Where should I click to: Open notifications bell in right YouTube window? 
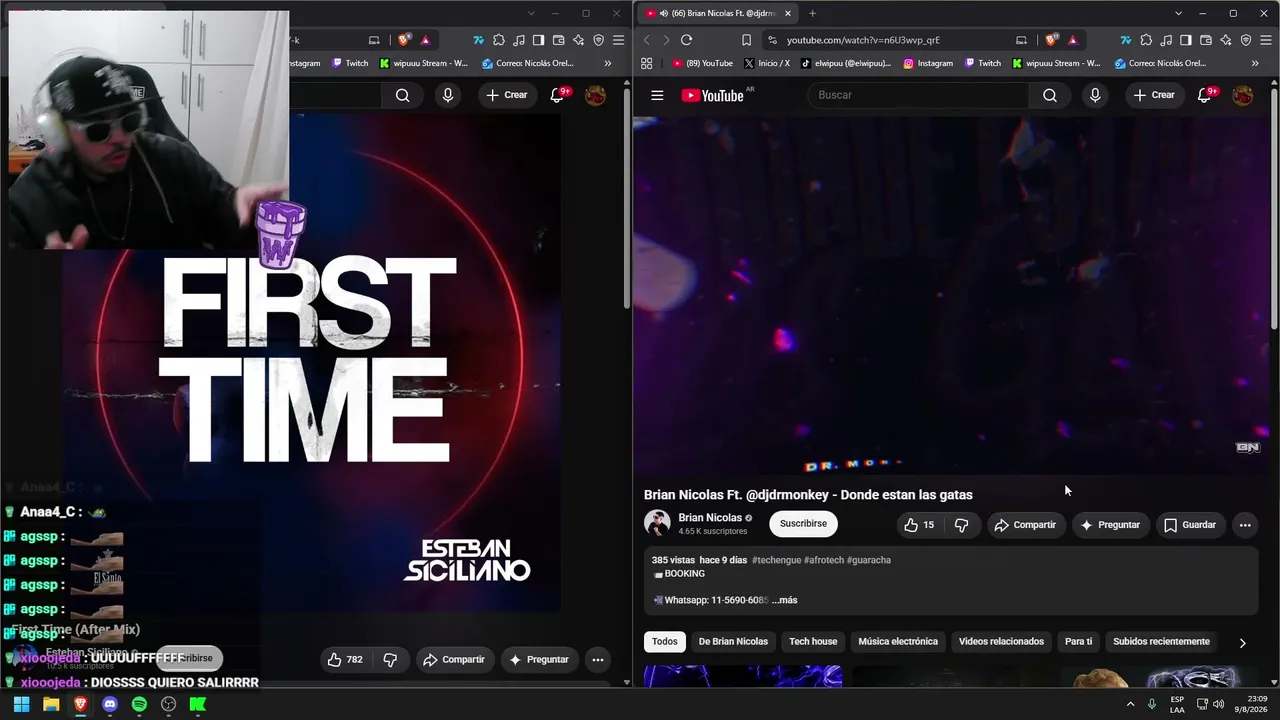coord(1206,95)
